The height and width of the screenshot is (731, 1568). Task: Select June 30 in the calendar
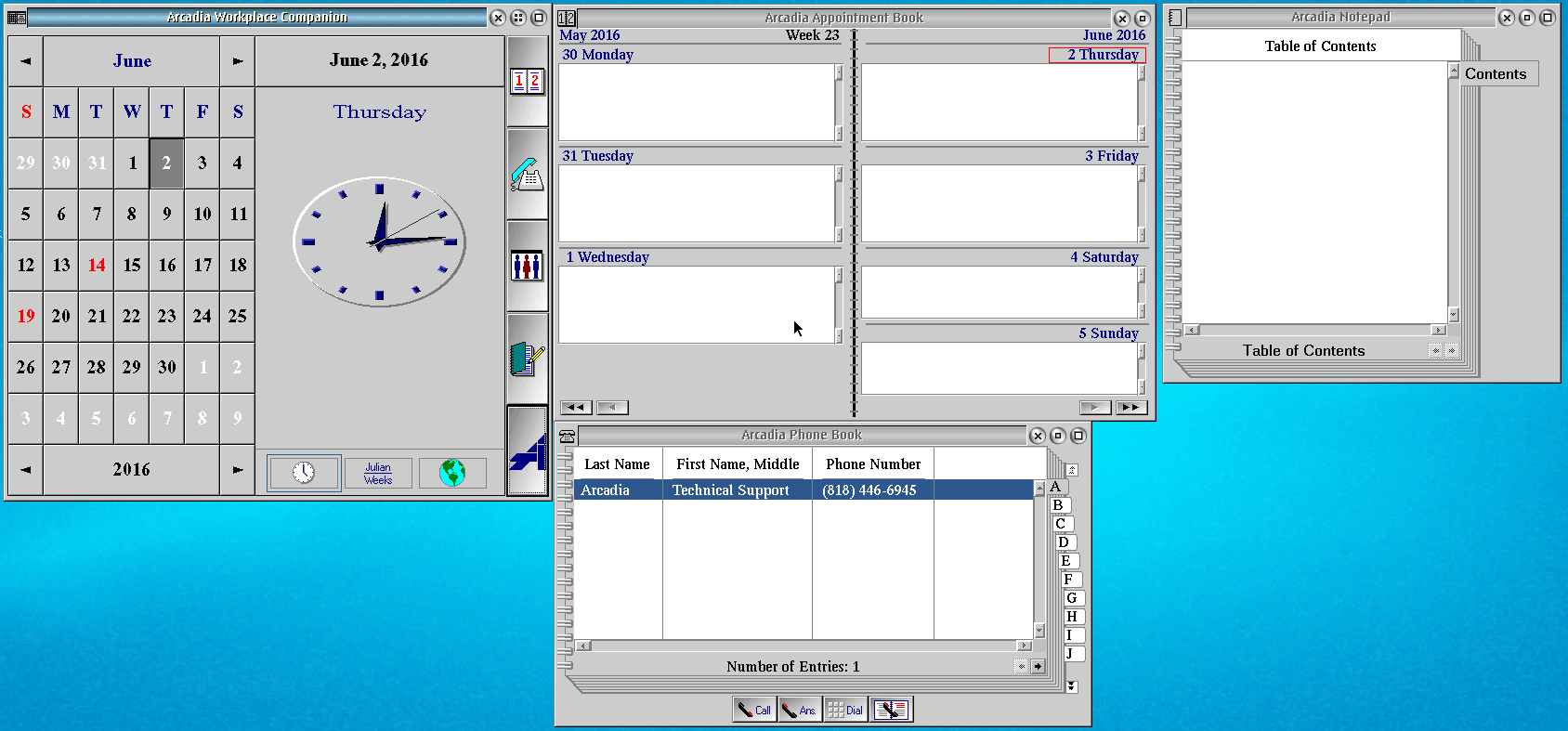[167, 367]
